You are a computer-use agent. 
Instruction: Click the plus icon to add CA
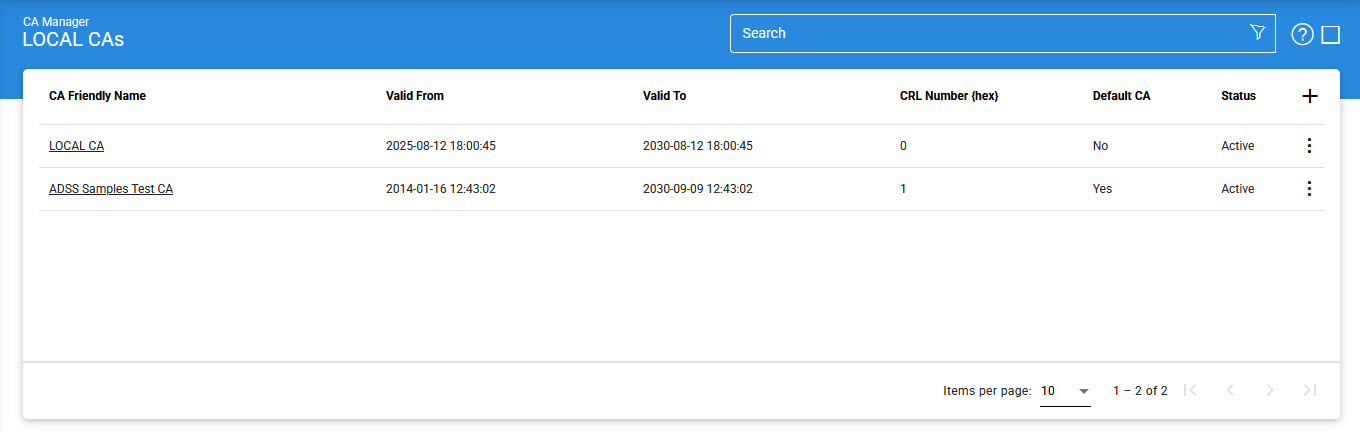(1309, 96)
